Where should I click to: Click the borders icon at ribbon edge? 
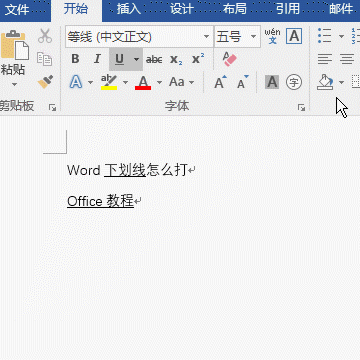(x=356, y=82)
